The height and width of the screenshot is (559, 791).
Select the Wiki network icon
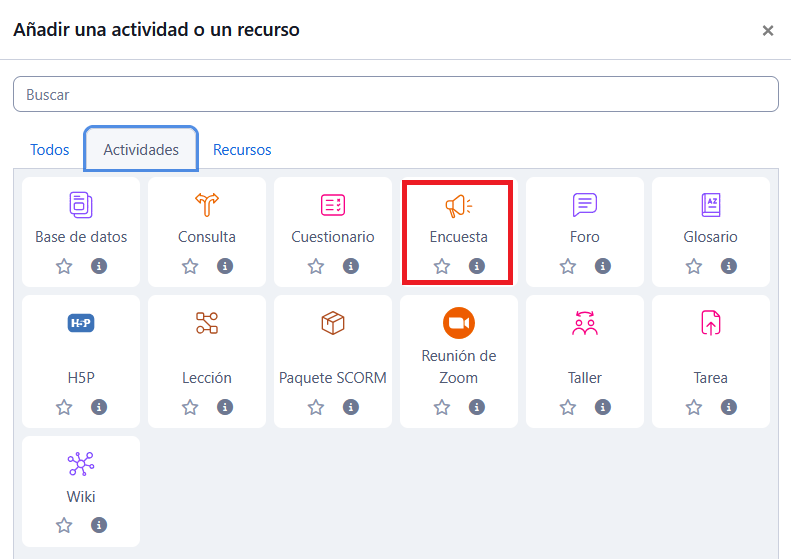(81, 464)
